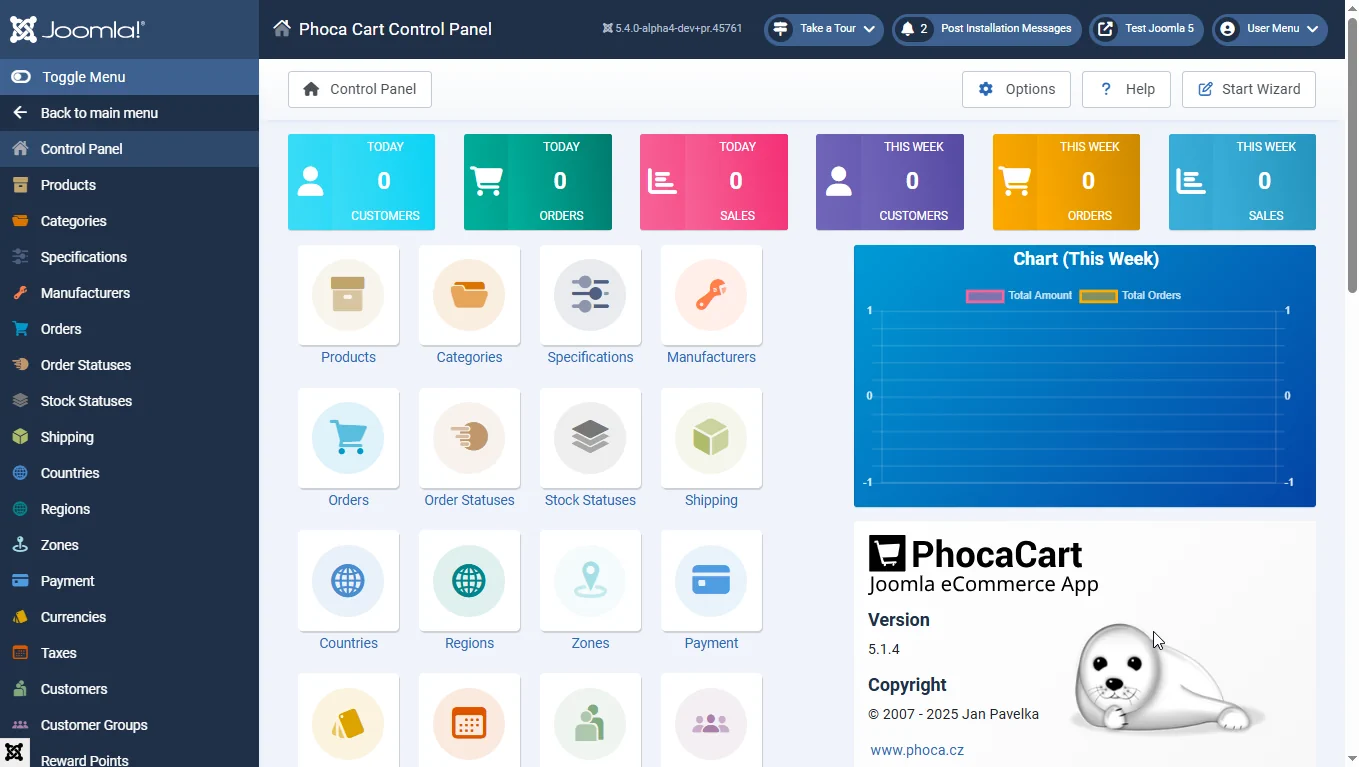This screenshot has height=767, width=1359.
Task: Click the small Joomla icon at sidebar bottom
Action: coord(14,752)
